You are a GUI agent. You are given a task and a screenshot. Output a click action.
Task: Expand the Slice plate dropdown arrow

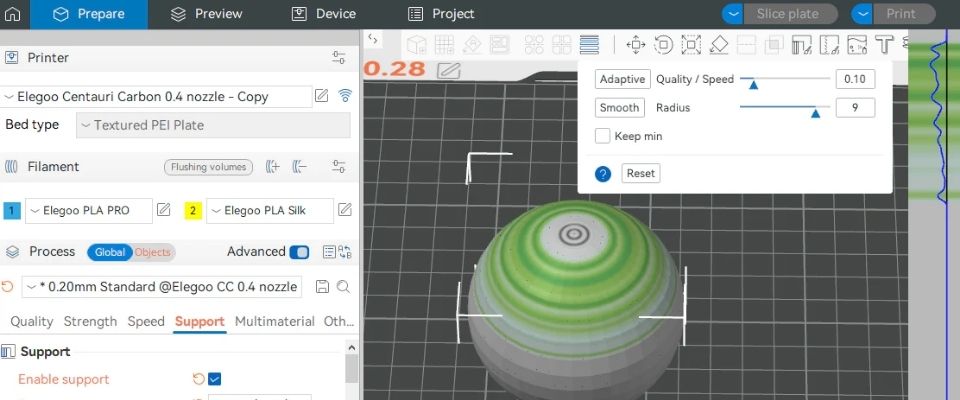(x=733, y=14)
